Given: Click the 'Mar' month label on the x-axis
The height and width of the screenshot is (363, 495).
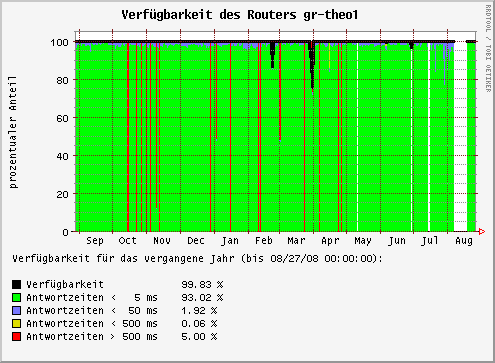Looking at the screenshot, I should tap(296, 241).
